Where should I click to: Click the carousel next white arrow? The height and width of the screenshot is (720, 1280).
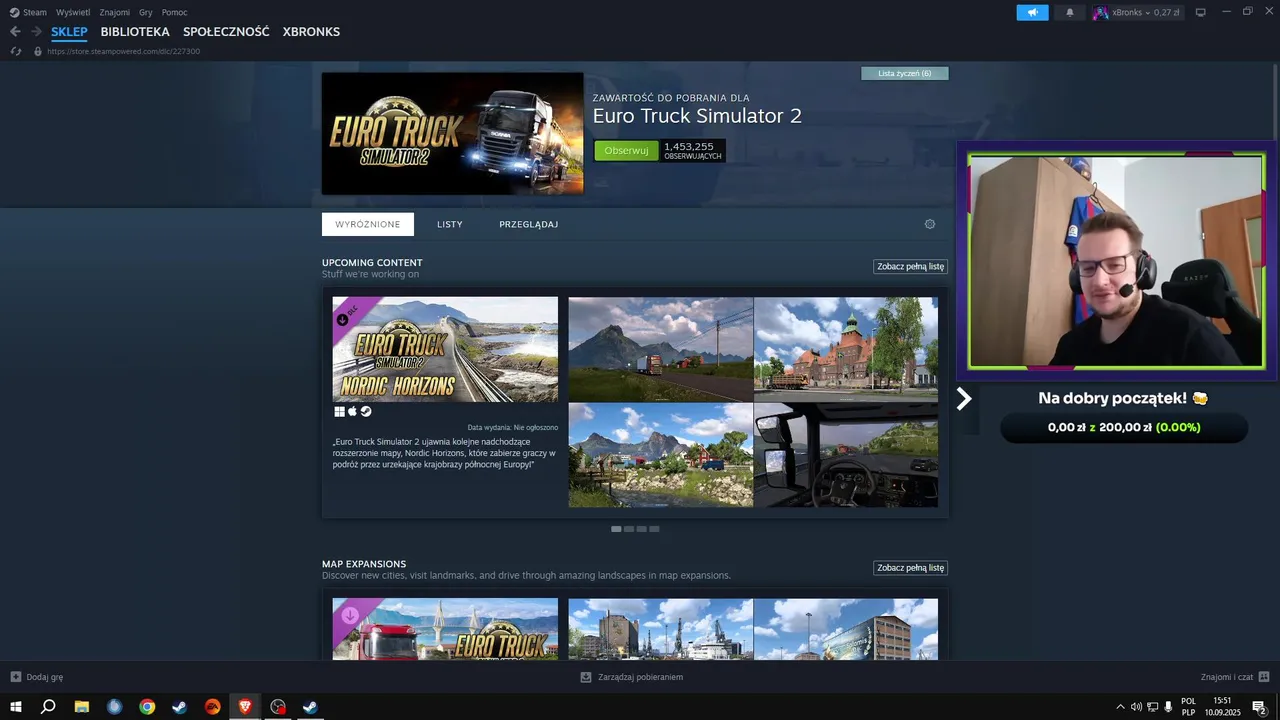[x=964, y=399]
